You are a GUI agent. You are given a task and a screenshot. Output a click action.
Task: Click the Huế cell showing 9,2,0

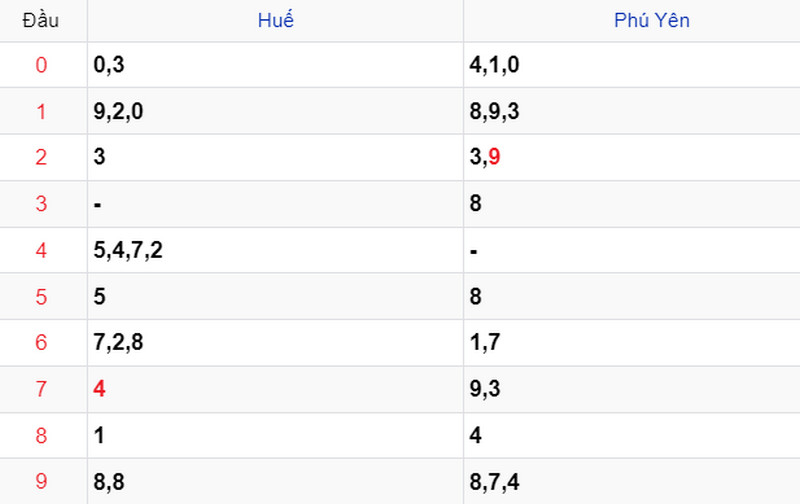[x=275, y=111]
